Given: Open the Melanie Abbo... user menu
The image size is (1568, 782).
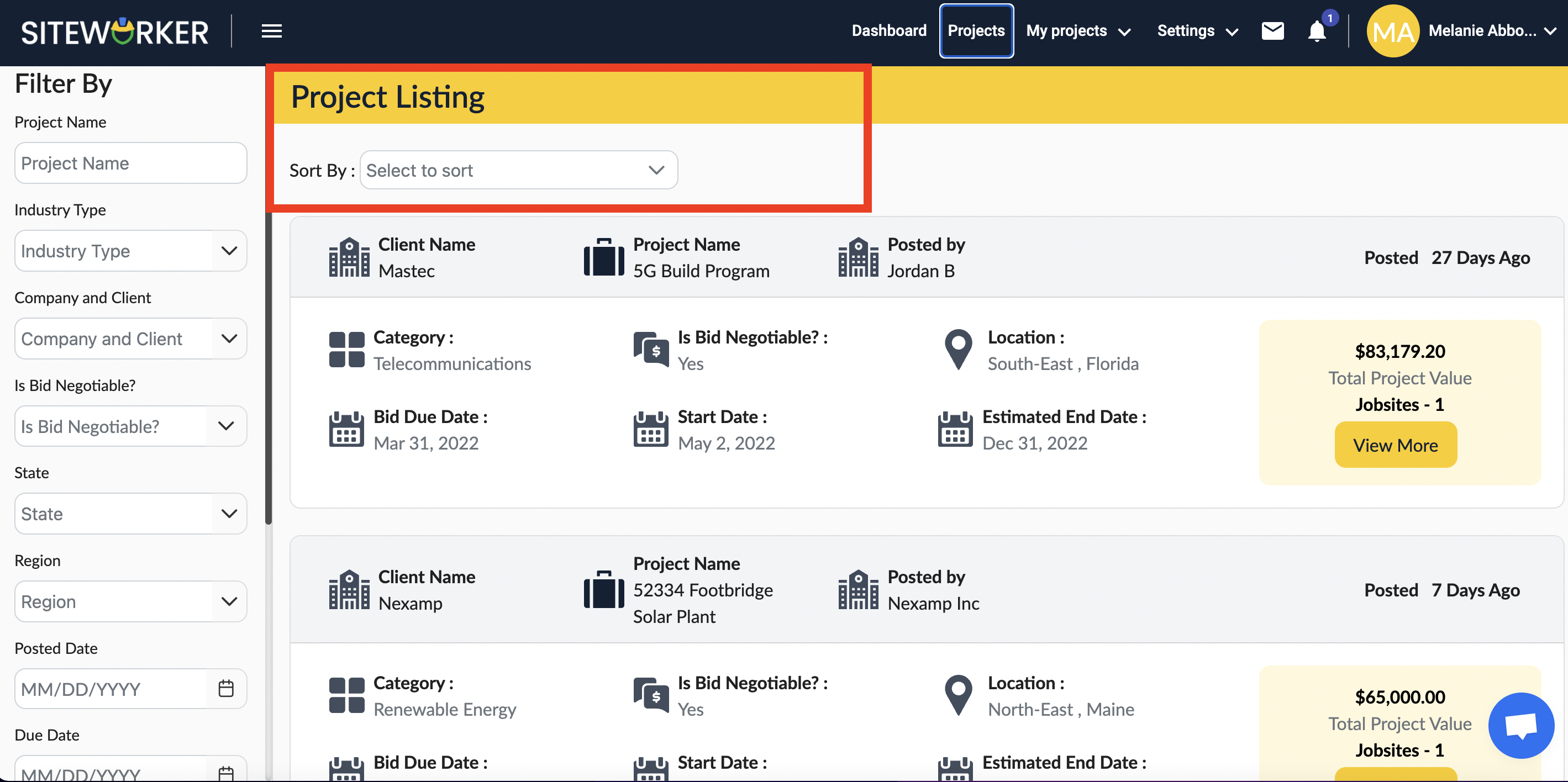Looking at the screenshot, I should [x=1492, y=30].
